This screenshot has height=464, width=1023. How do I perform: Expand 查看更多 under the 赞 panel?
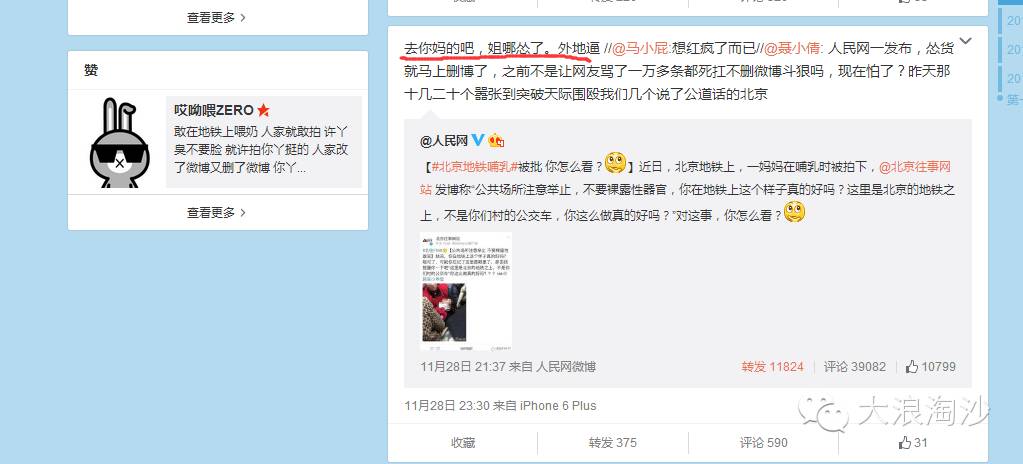pyautogui.click(x=217, y=213)
